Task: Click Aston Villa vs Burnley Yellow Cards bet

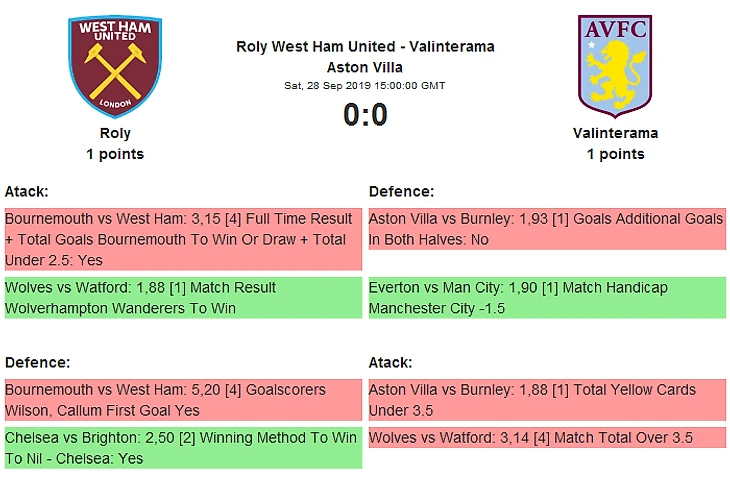Action: tap(546, 400)
